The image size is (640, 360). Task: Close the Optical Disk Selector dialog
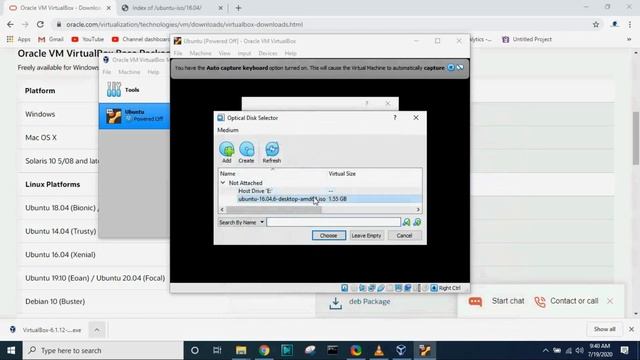(x=416, y=118)
